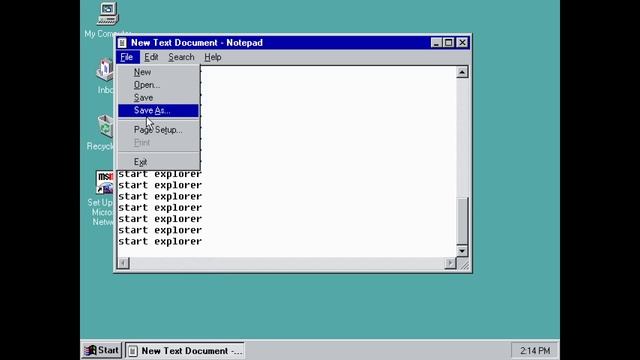640x360 pixels.
Task: Click the last 'start explorer' line
Action: pyautogui.click(x=160, y=241)
